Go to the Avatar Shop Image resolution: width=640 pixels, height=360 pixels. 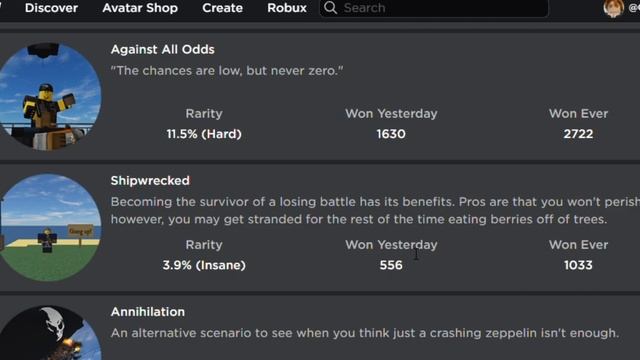pyautogui.click(x=140, y=8)
